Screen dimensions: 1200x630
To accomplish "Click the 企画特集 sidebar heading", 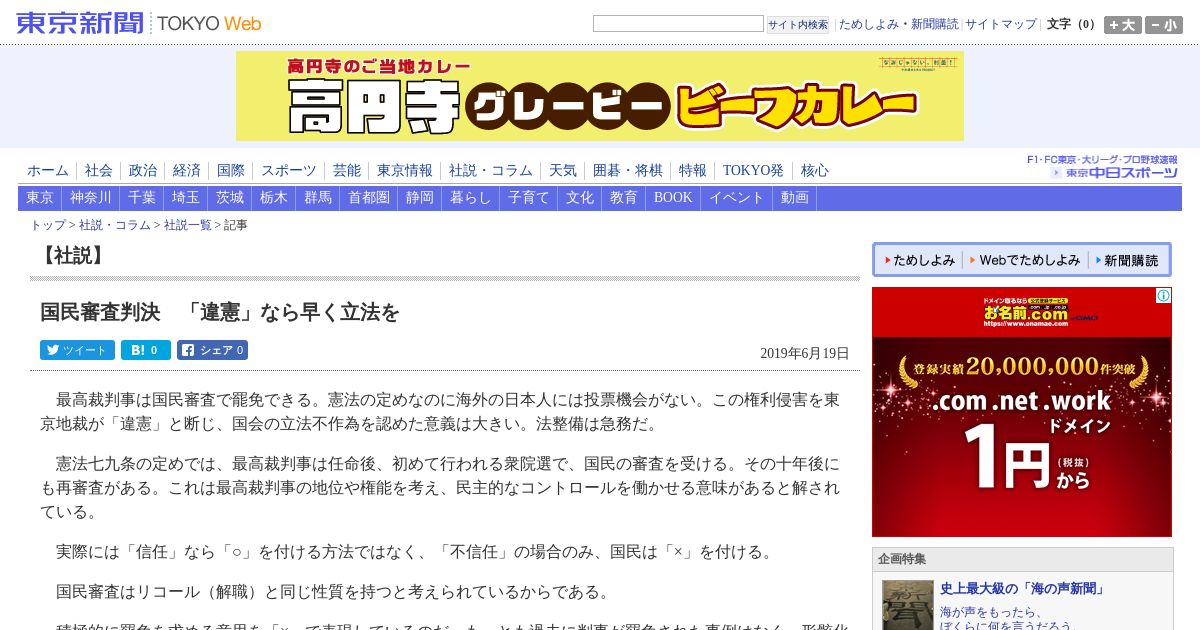I will tap(902, 559).
